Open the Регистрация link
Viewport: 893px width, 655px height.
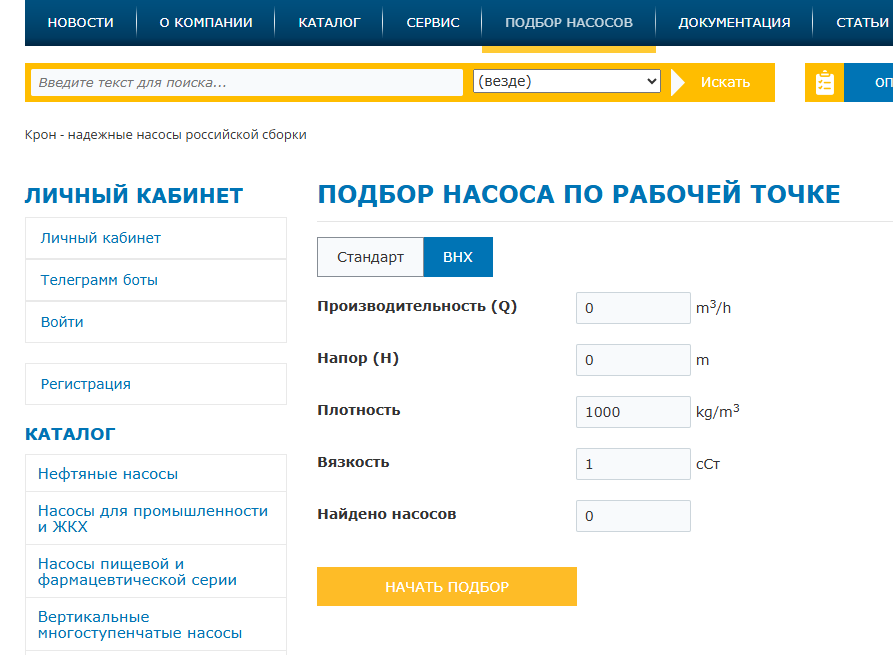coord(83,384)
